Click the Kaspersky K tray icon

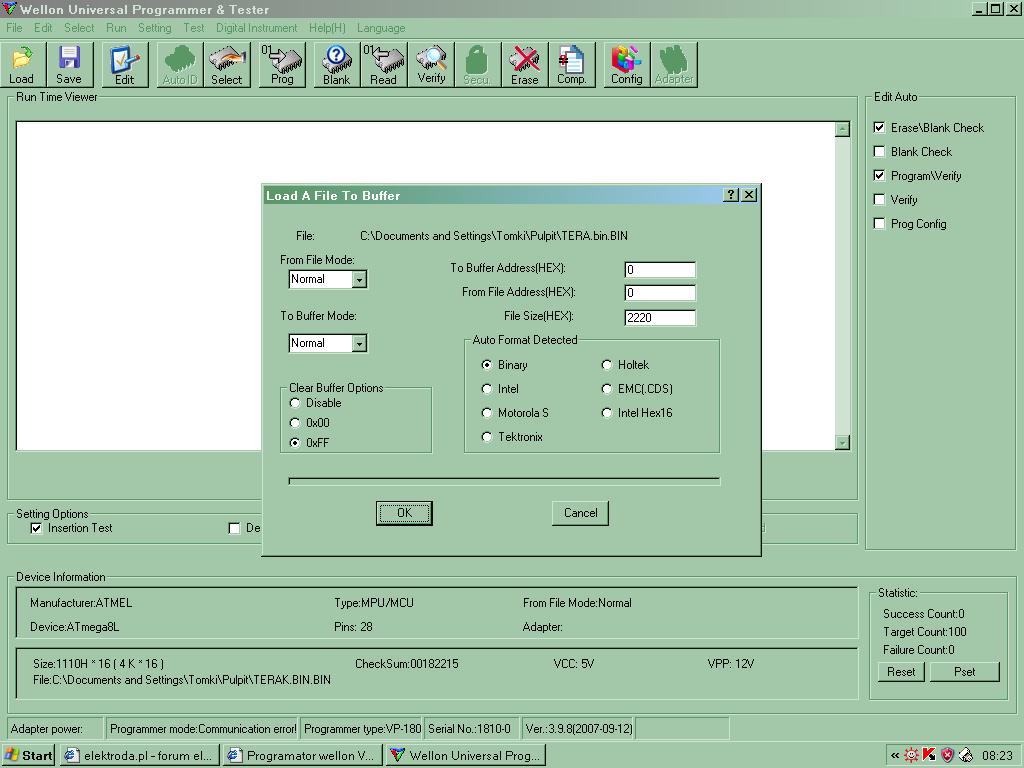pyautogui.click(x=929, y=756)
